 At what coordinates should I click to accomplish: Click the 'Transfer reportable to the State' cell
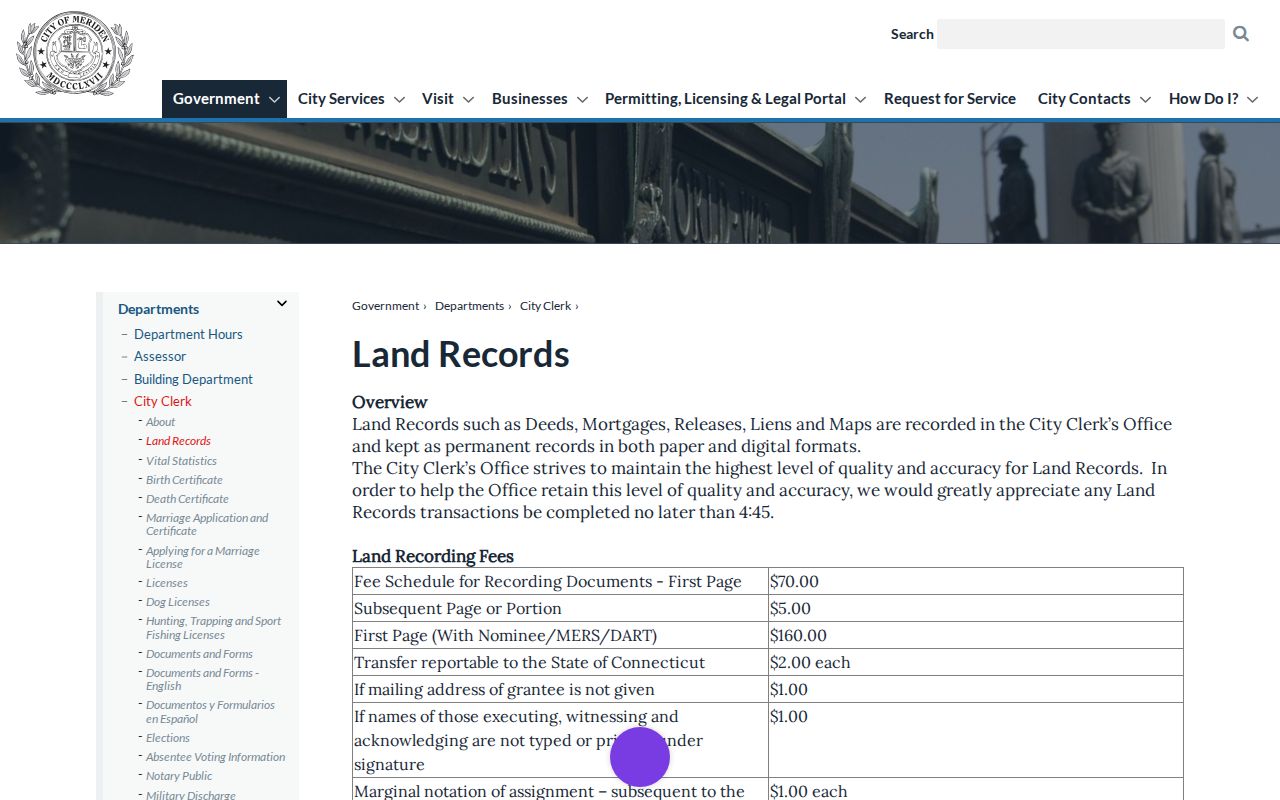(x=560, y=662)
